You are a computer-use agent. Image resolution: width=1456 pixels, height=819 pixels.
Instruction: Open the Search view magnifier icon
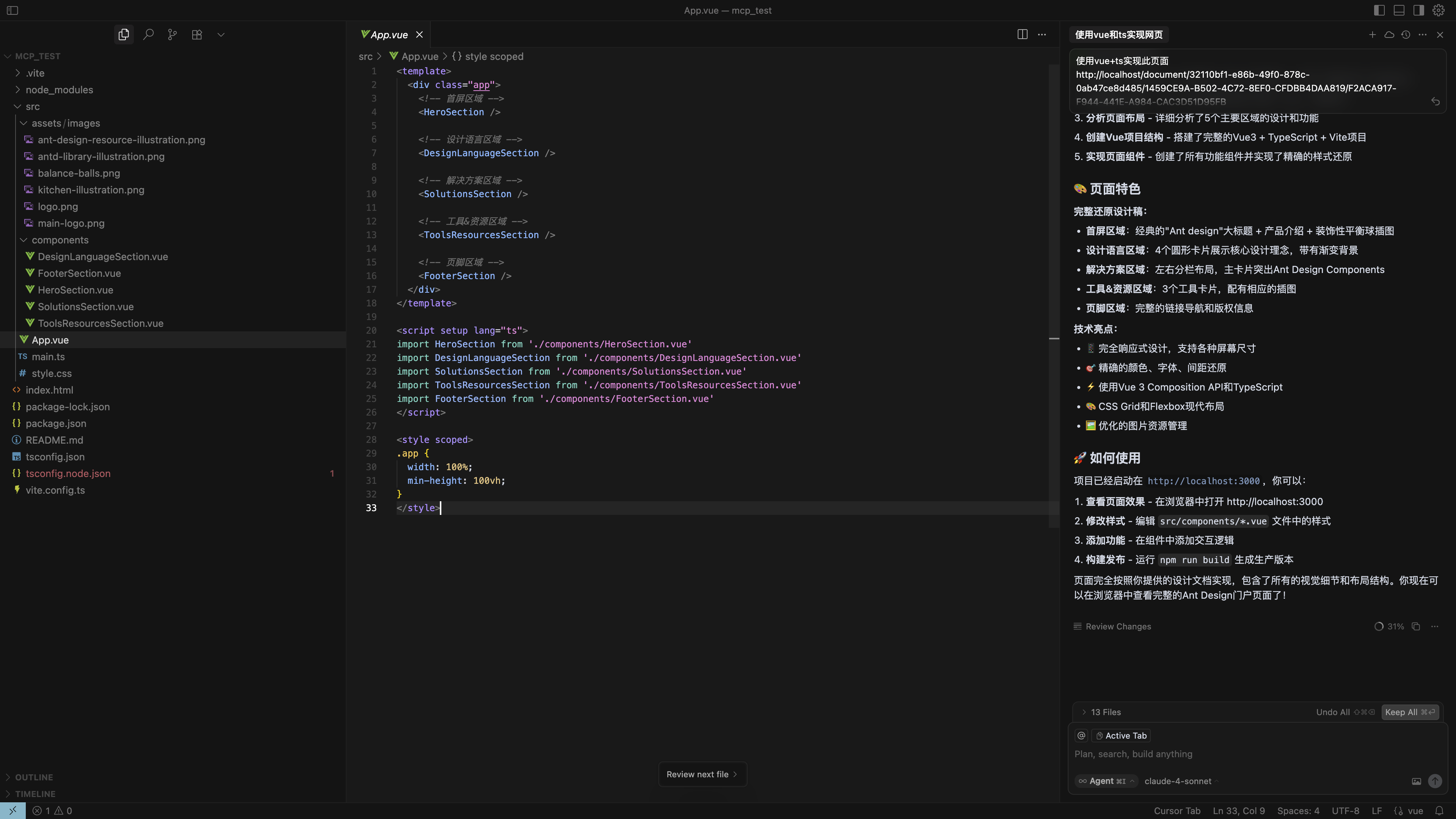click(148, 35)
